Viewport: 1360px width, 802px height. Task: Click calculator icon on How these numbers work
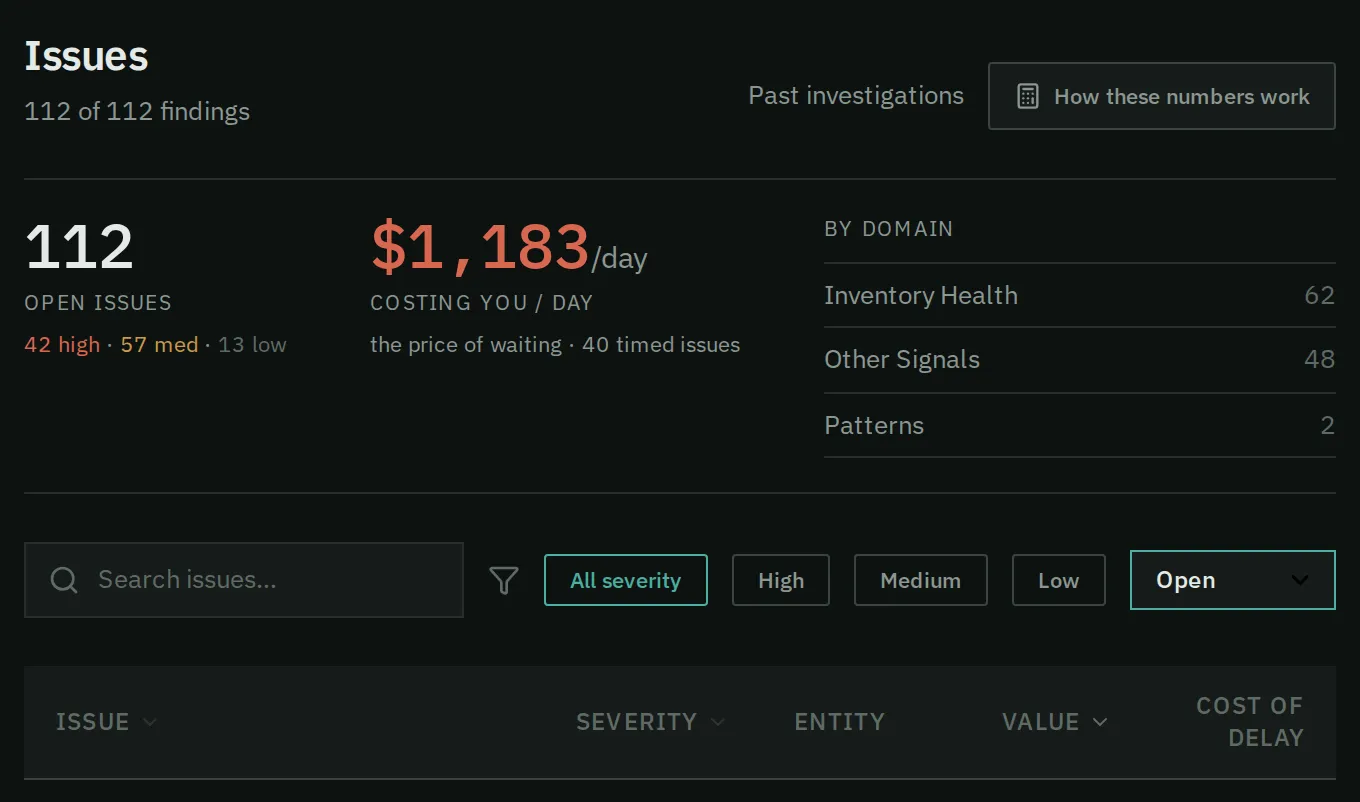point(1027,96)
